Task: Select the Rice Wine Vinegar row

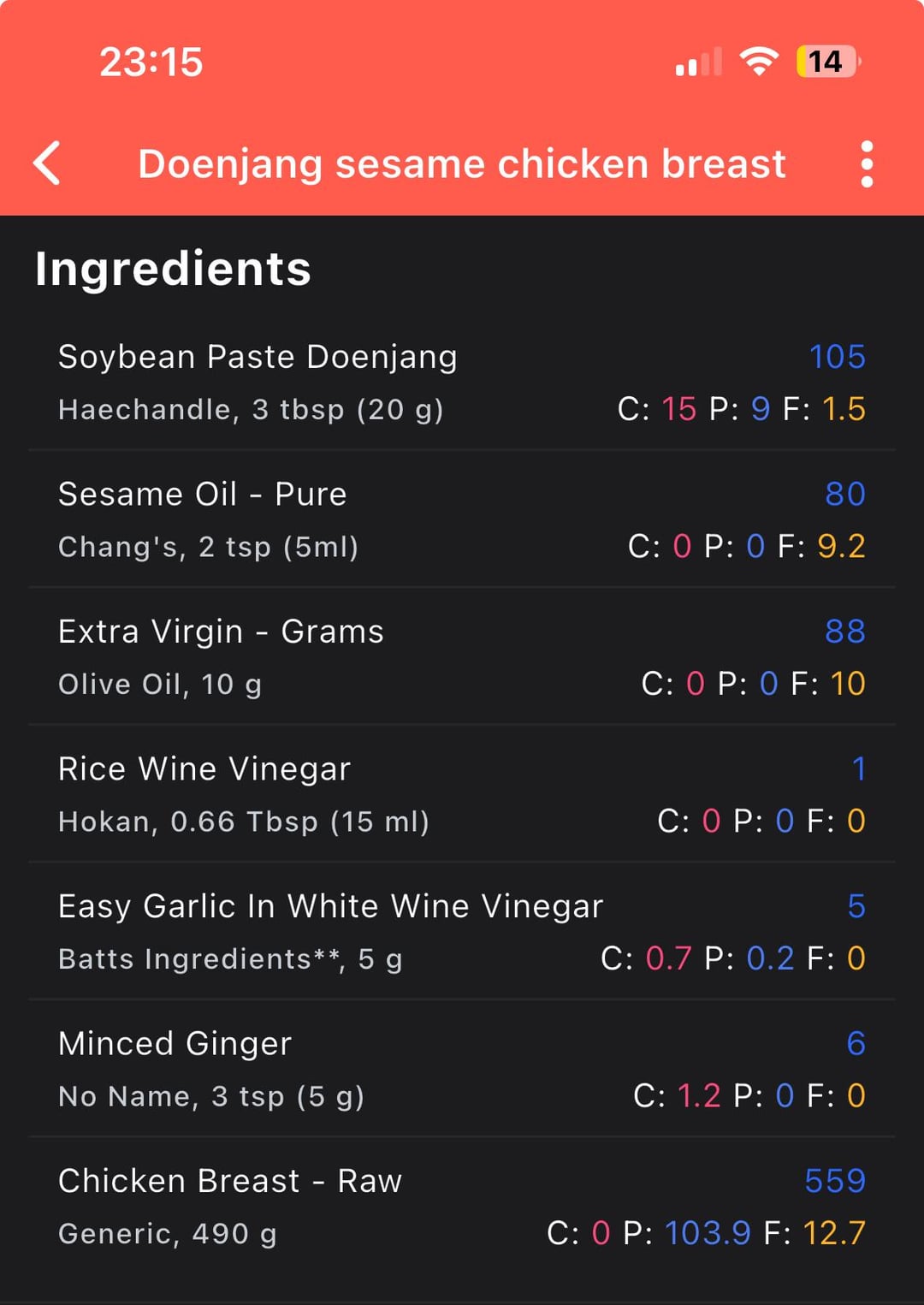Action: [x=204, y=769]
